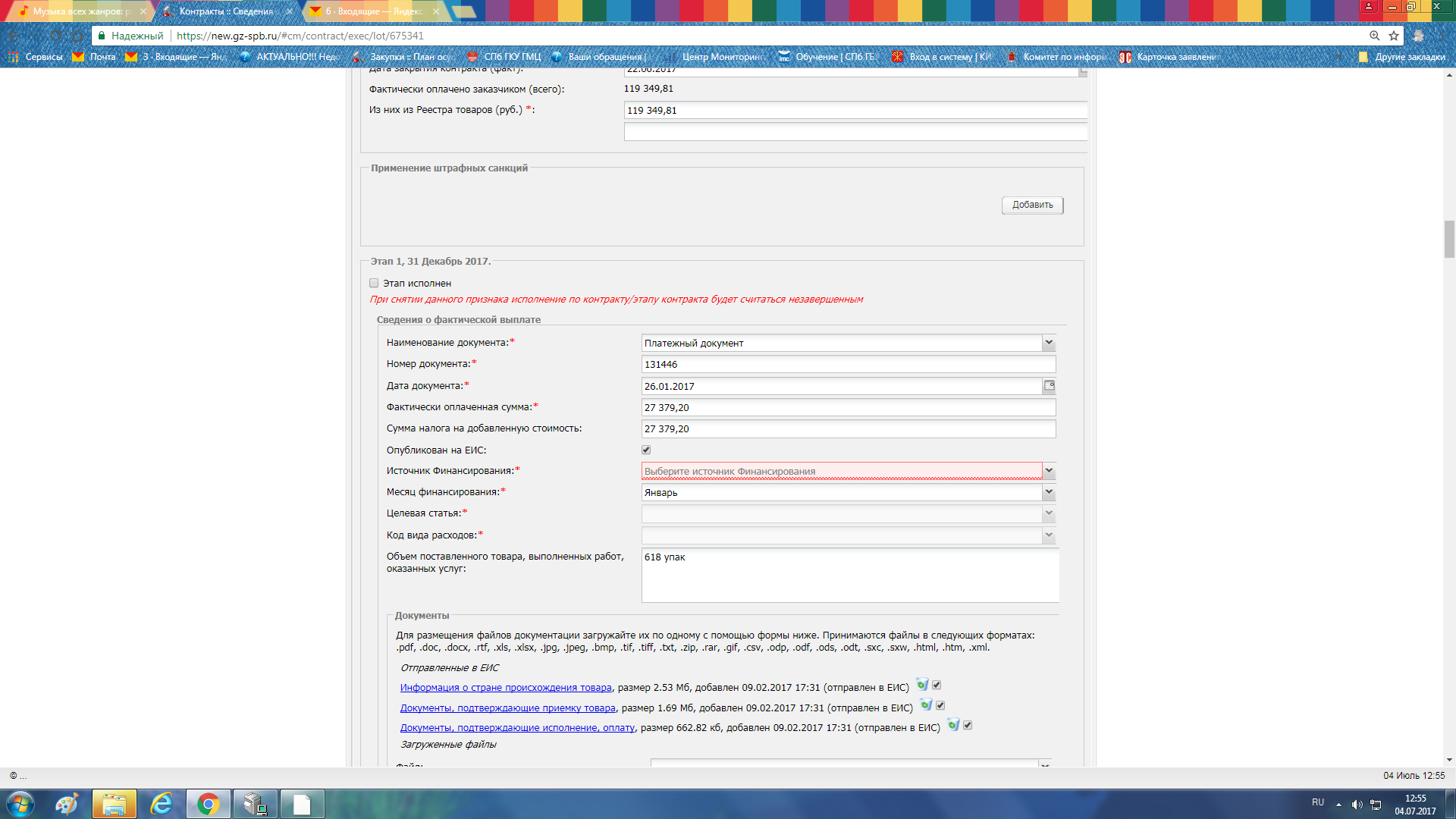Click the Добавить button for penalties

(1032, 205)
